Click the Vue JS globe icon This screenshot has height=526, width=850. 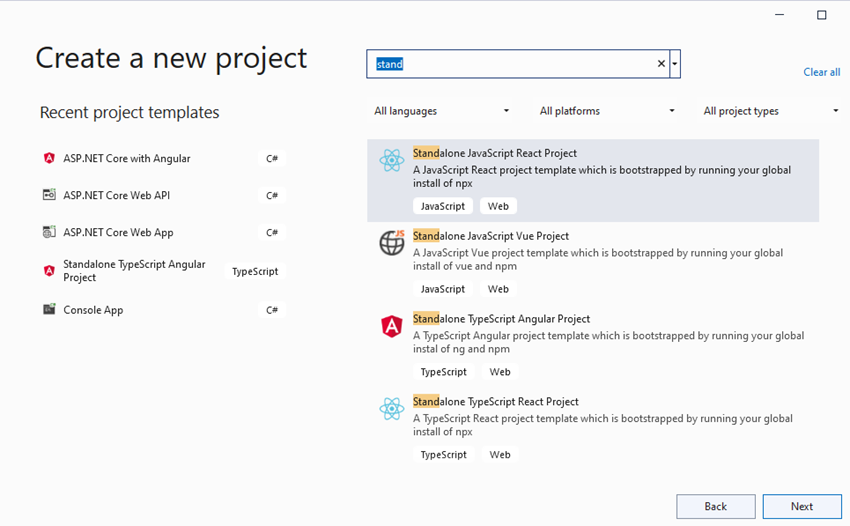(x=391, y=243)
